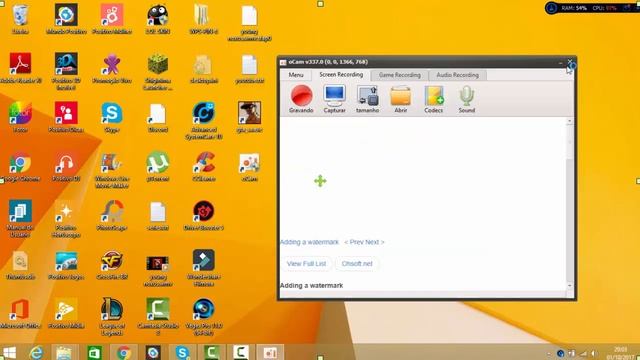Viewport: 640px width, 360px height.
Task: Click the blue 'Adding a watermark' link
Action: [x=309, y=242]
